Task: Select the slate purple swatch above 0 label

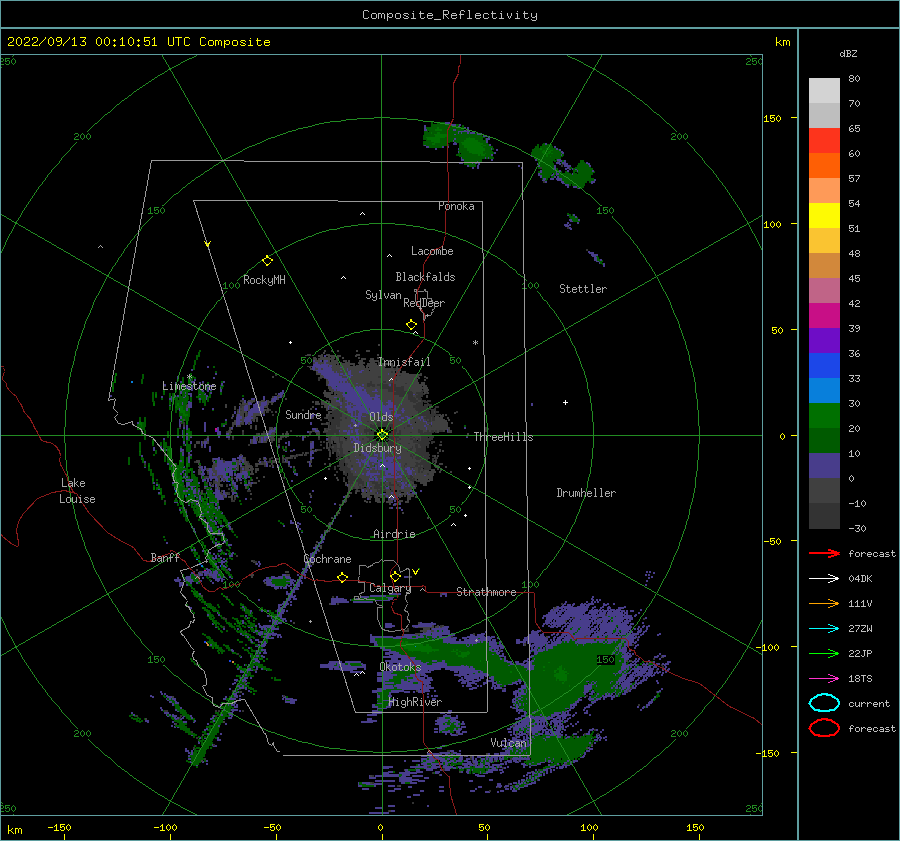Action: point(824,466)
